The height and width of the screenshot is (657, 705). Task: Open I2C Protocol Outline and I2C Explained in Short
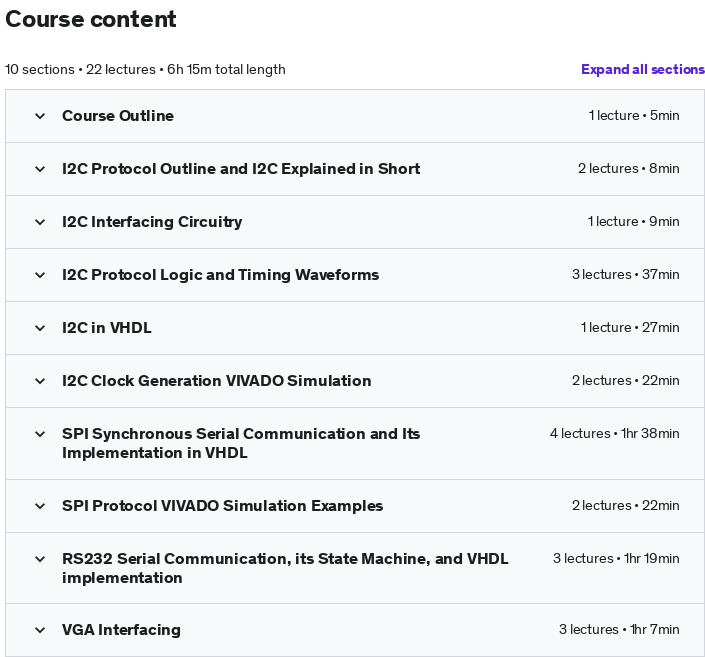pyautogui.click(x=241, y=169)
